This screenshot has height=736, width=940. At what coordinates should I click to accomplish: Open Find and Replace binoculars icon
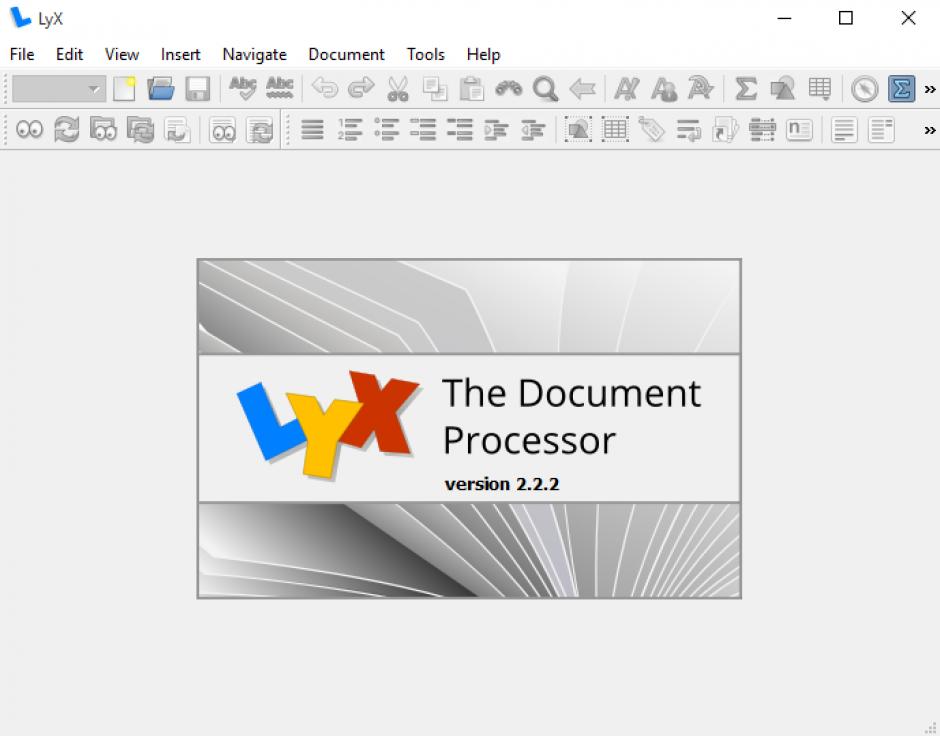pyautogui.click(x=509, y=89)
